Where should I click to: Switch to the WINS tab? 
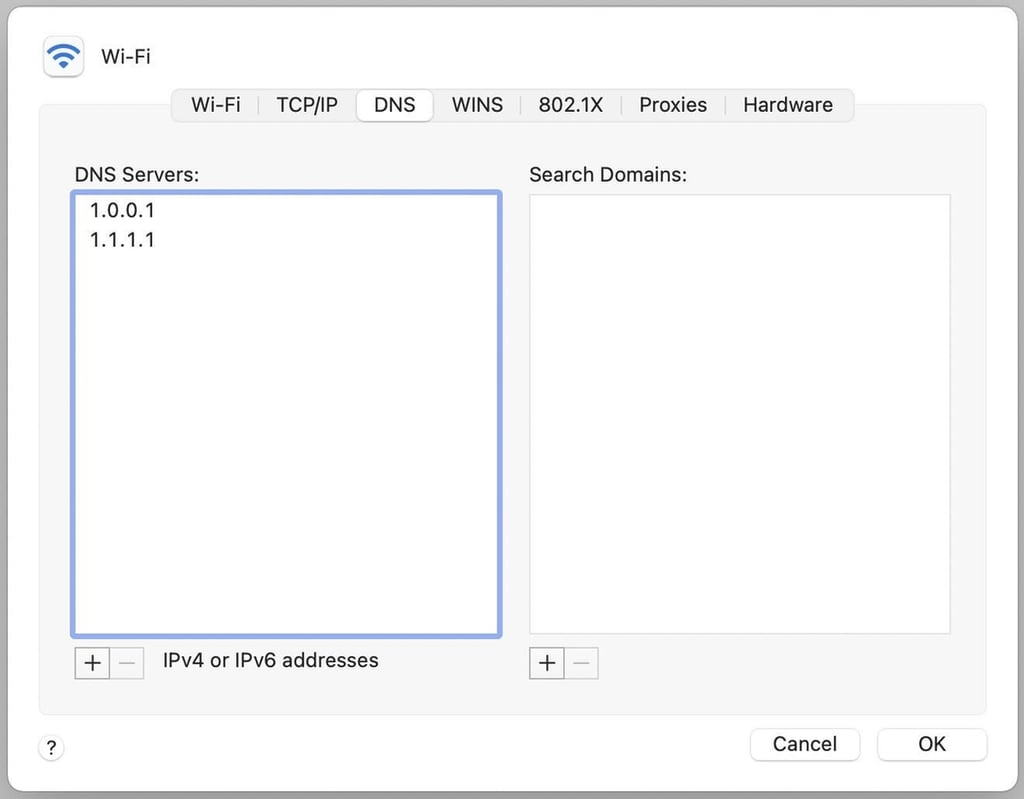point(477,105)
